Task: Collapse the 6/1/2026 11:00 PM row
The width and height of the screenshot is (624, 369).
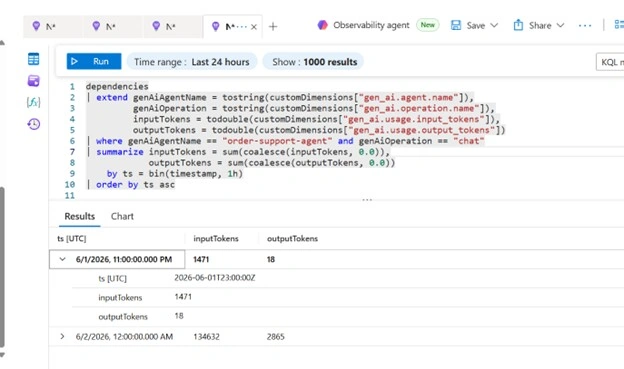Action: click(x=62, y=259)
